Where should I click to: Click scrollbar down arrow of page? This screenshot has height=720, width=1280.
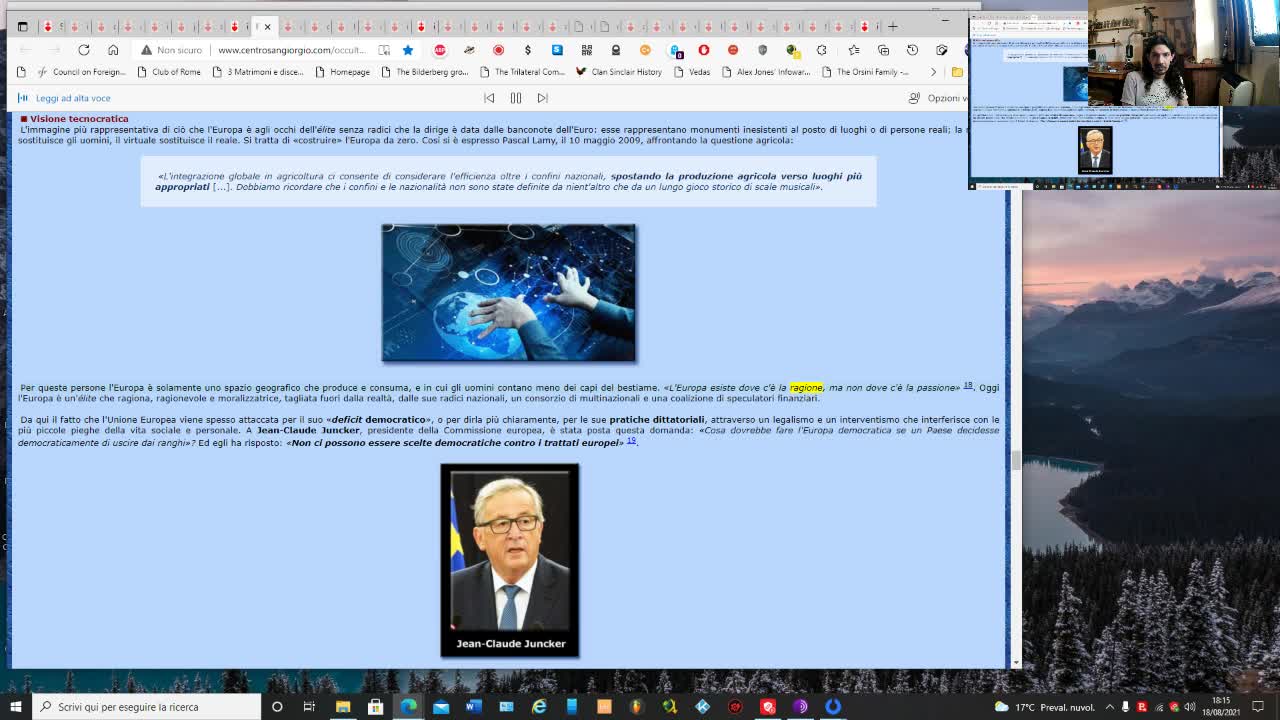(x=1016, y=662)
